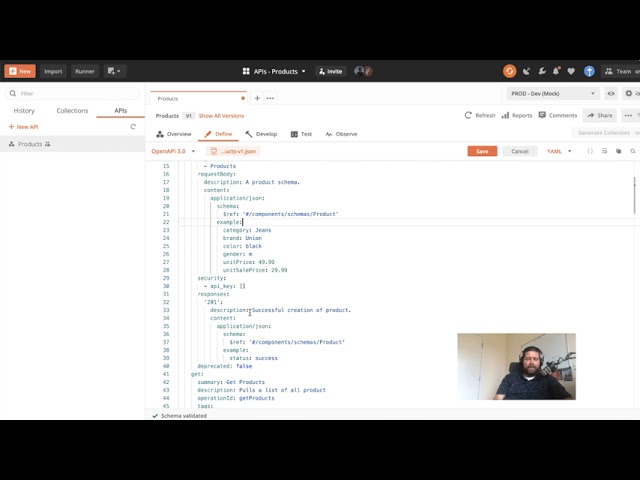The width and height of the screenshot is (640, 480).
Task: Click the Show All Versions link
Action: 221,116
